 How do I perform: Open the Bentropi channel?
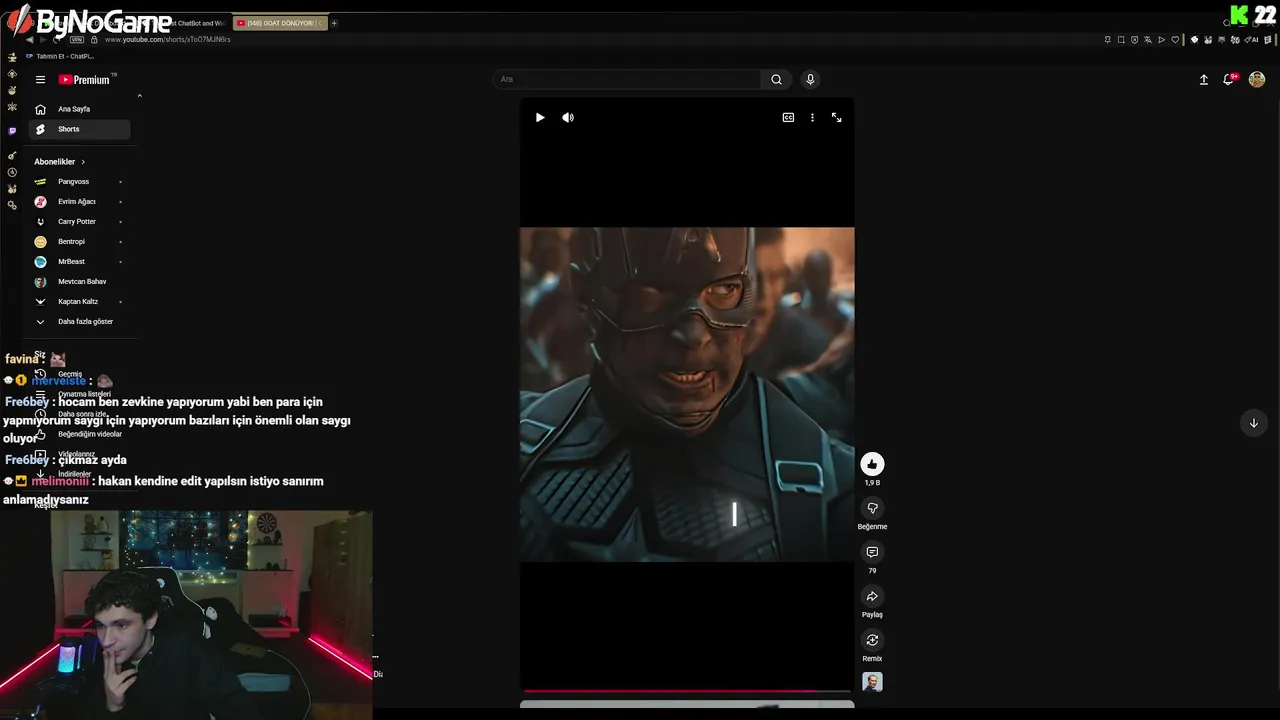point(80,242)
